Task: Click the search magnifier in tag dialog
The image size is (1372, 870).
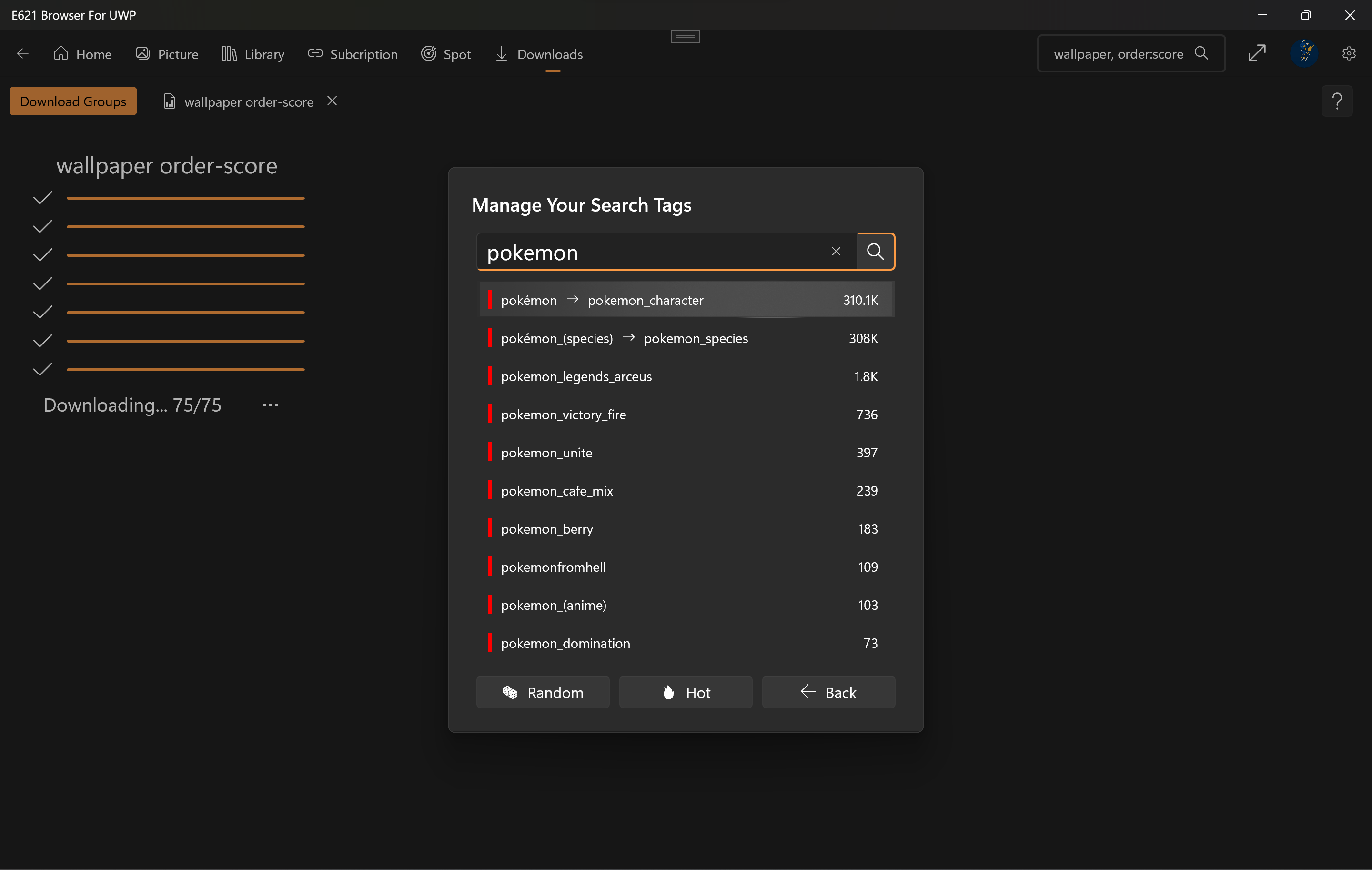Action: pyautogui.click(x=875, y=251)
